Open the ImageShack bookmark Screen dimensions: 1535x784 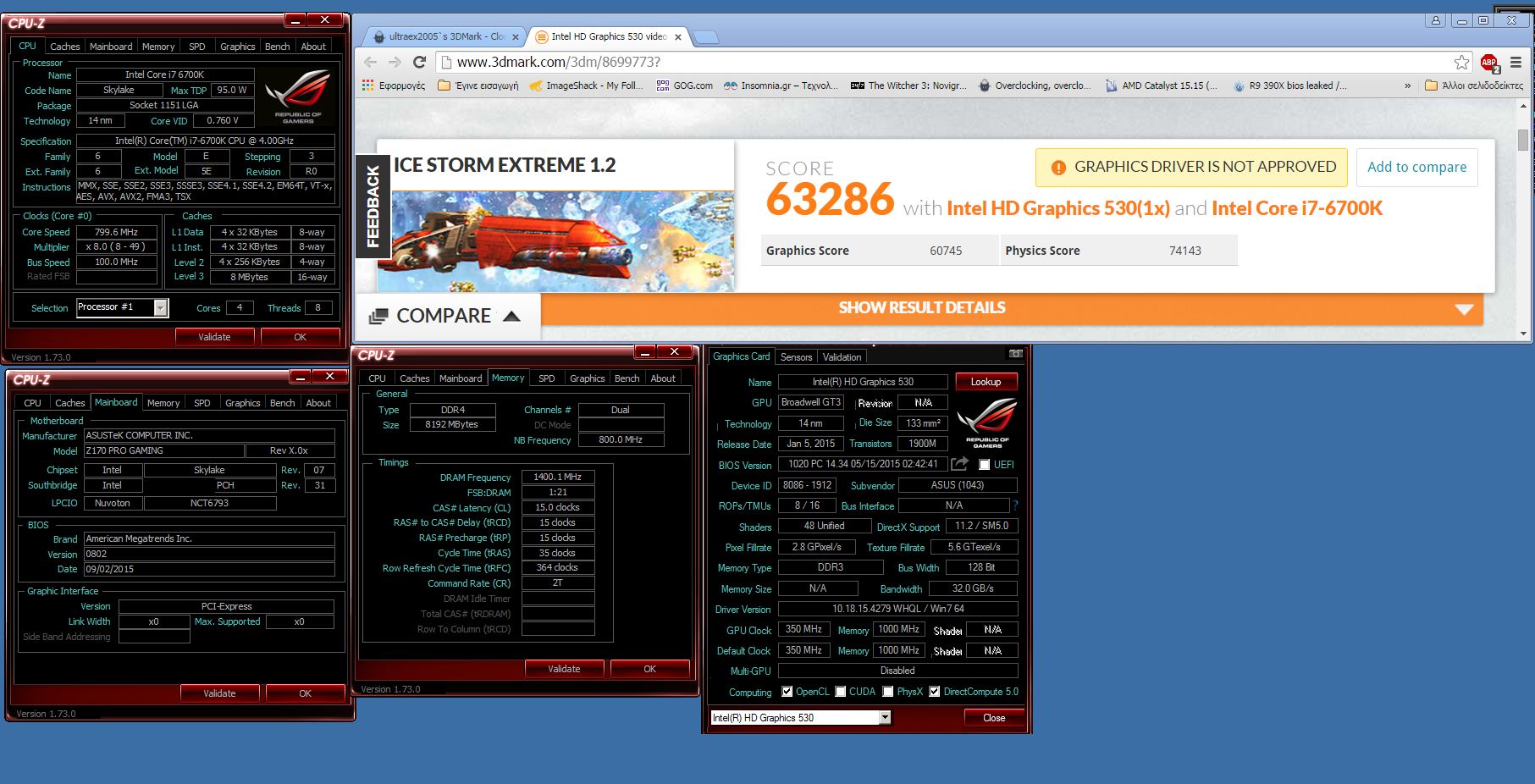pos(587,86)
